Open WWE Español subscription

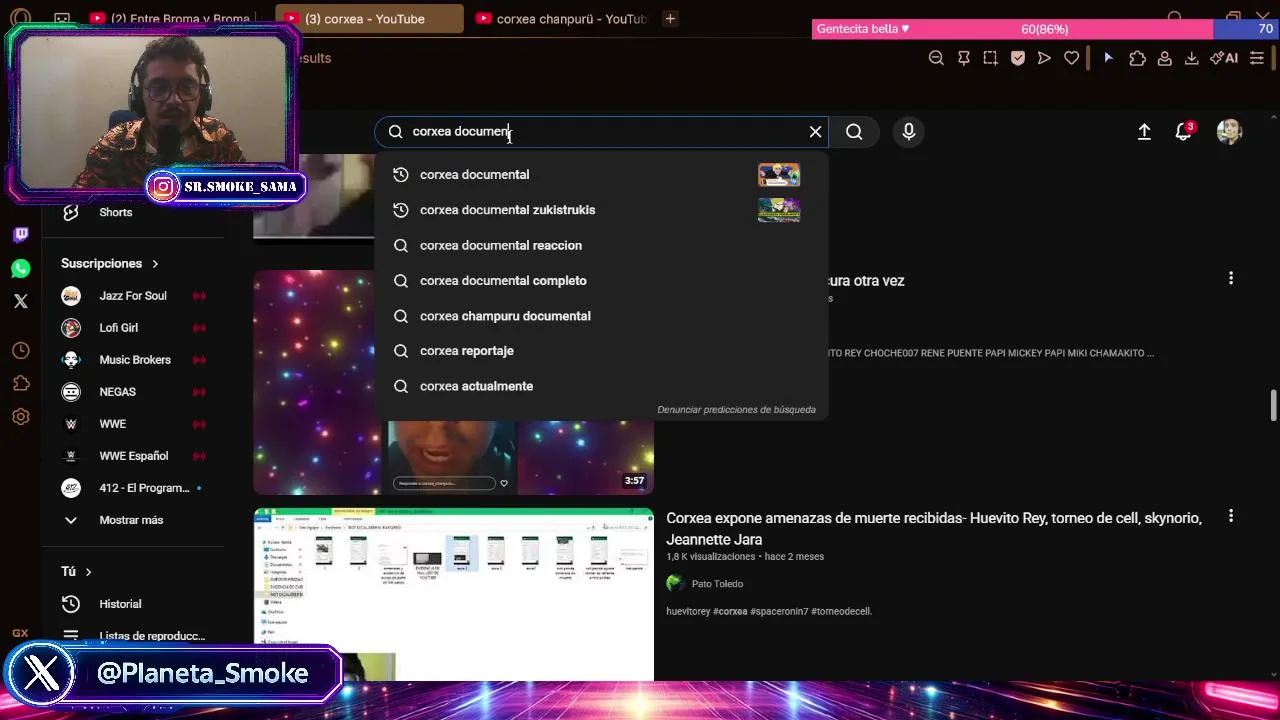(132, 456)
